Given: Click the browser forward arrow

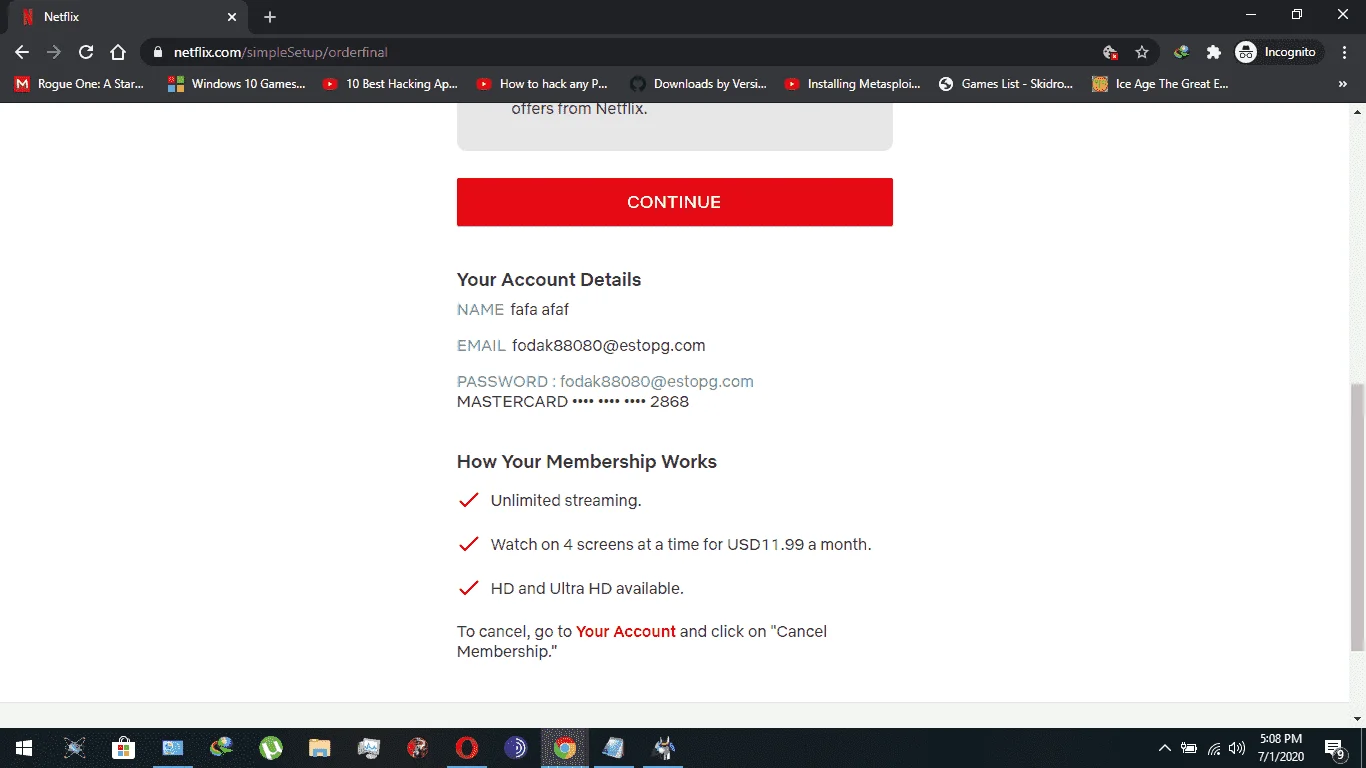Looking at the screenshot, I should pos(54,52).
